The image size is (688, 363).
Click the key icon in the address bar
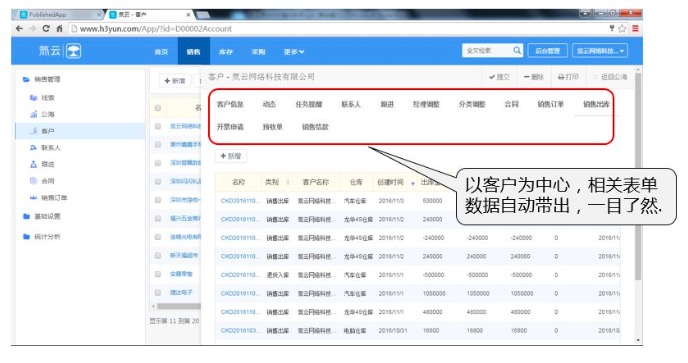[612, 29]
